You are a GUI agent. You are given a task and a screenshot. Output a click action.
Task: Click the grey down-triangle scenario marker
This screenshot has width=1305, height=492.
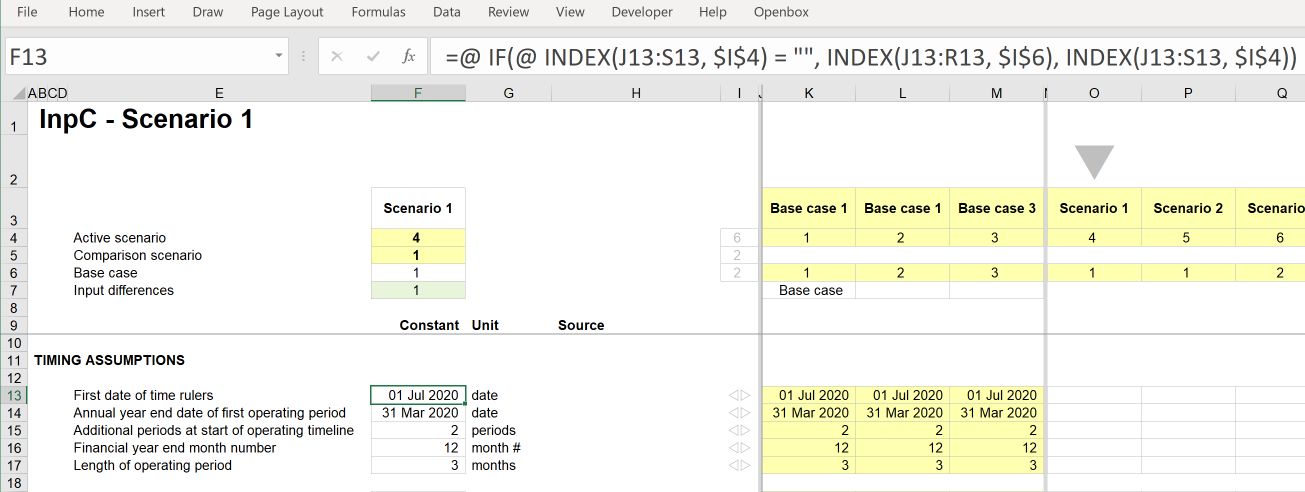(x=1094, y=161)
